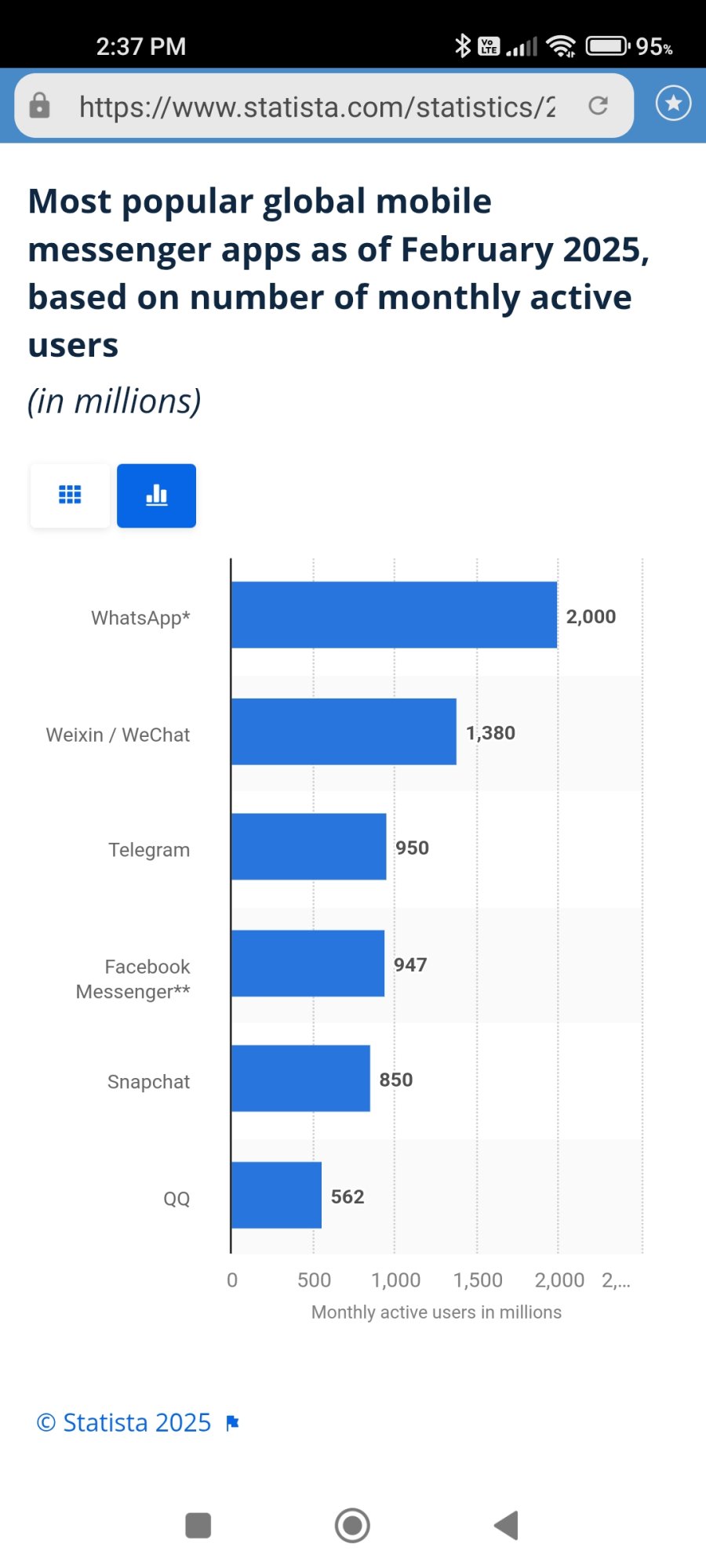Viewport: 706px width, 1568px height.
Task: Tap the WhatsApp 2,000 bar
Action: 394,615
